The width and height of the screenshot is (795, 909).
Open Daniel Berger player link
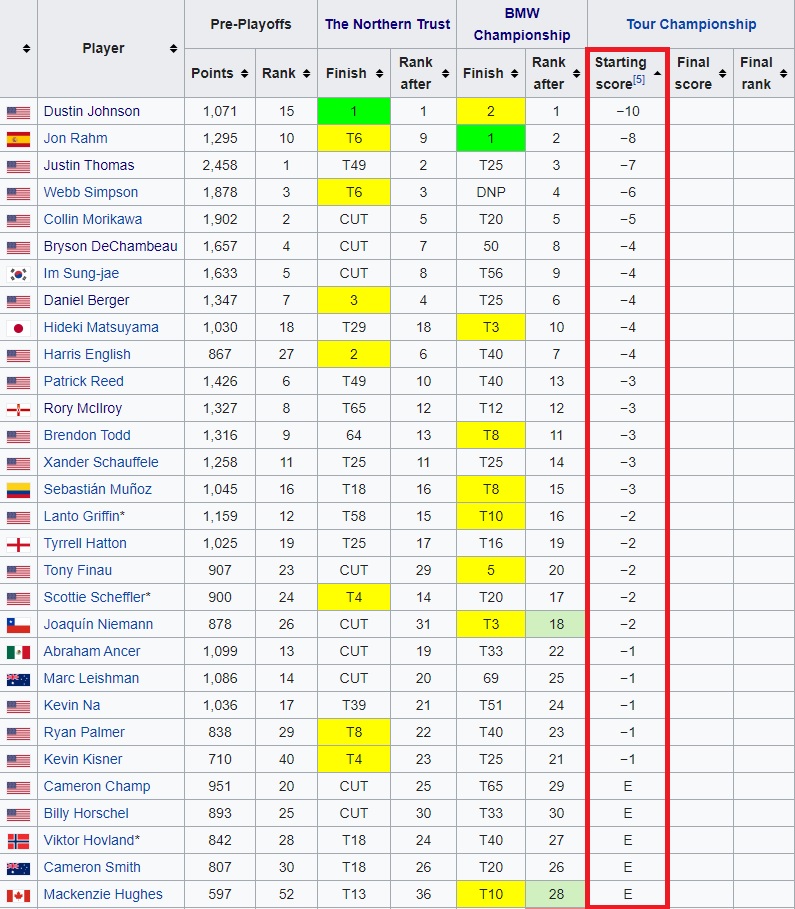click(x=86, y=300)
